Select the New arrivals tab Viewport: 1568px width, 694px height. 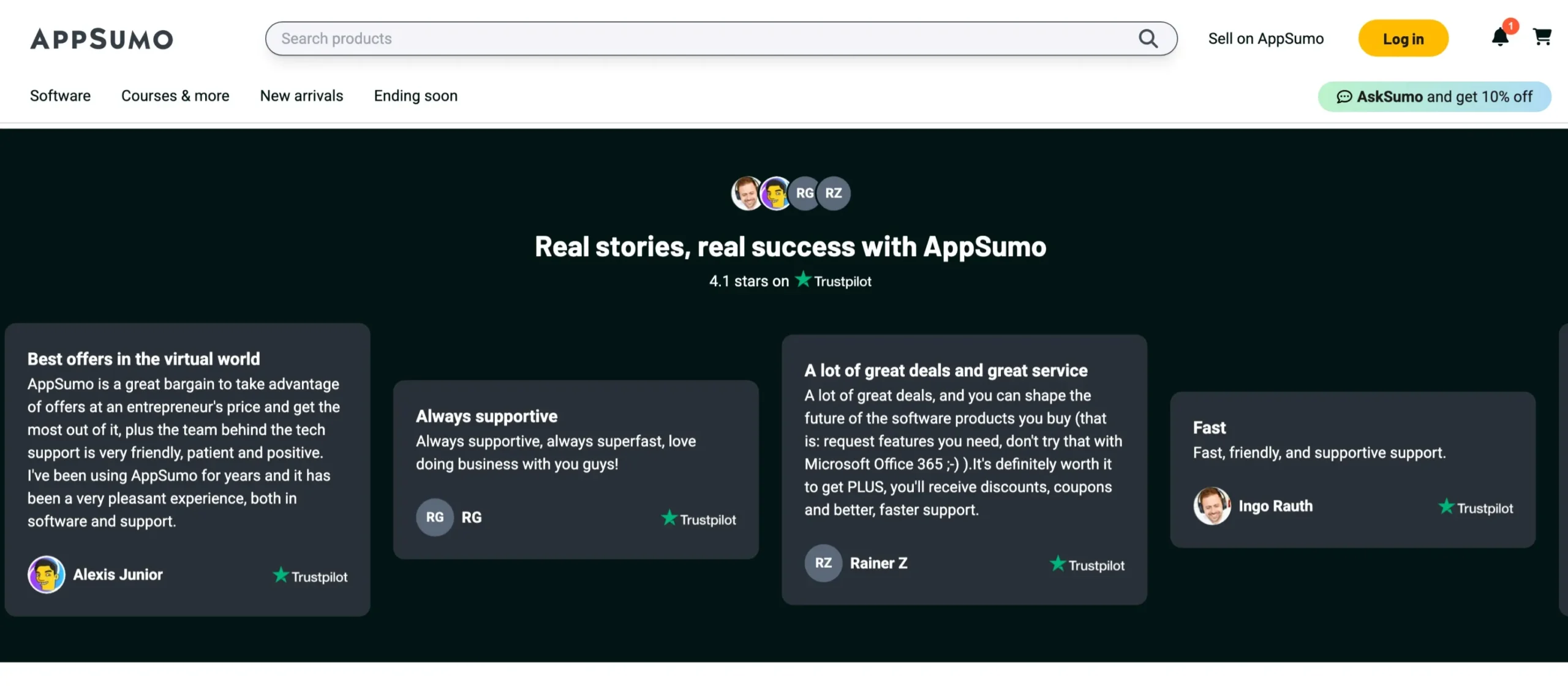pyautogui.click(x=301, y=96)
